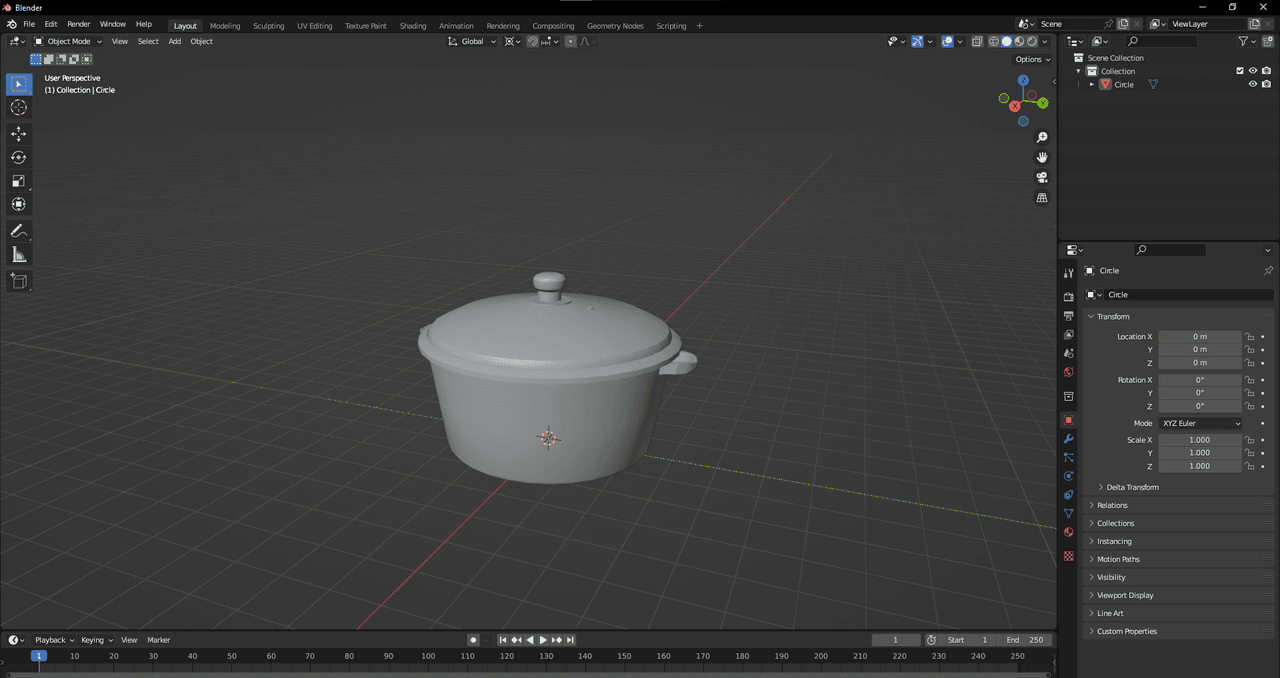The height and width of the screenshot is (678, 1280).
Task: Choose the Add Cube tool
Action: [19, 281]
